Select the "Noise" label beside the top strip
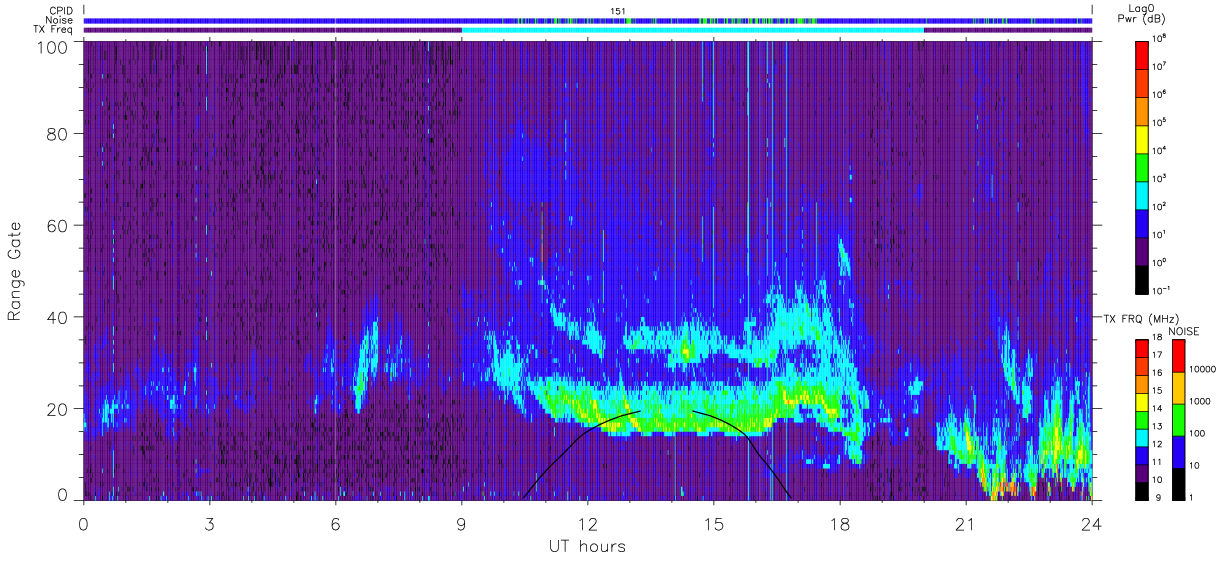 pyautogui.click(x=60, y=20)
